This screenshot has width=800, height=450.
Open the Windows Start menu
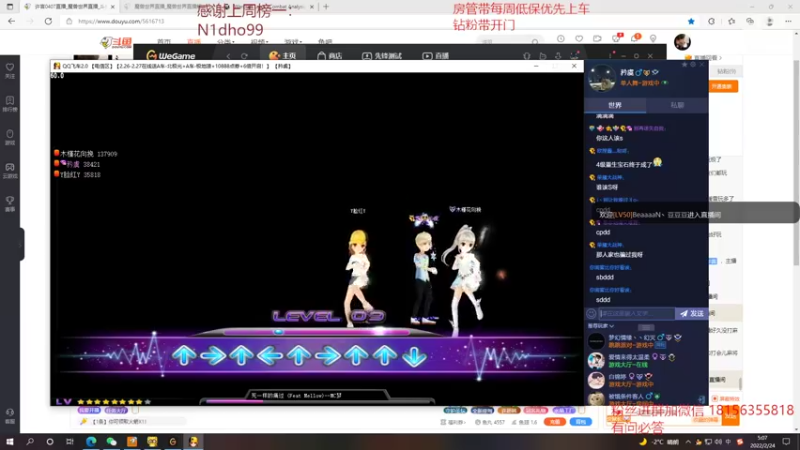(x=9, y=442)
